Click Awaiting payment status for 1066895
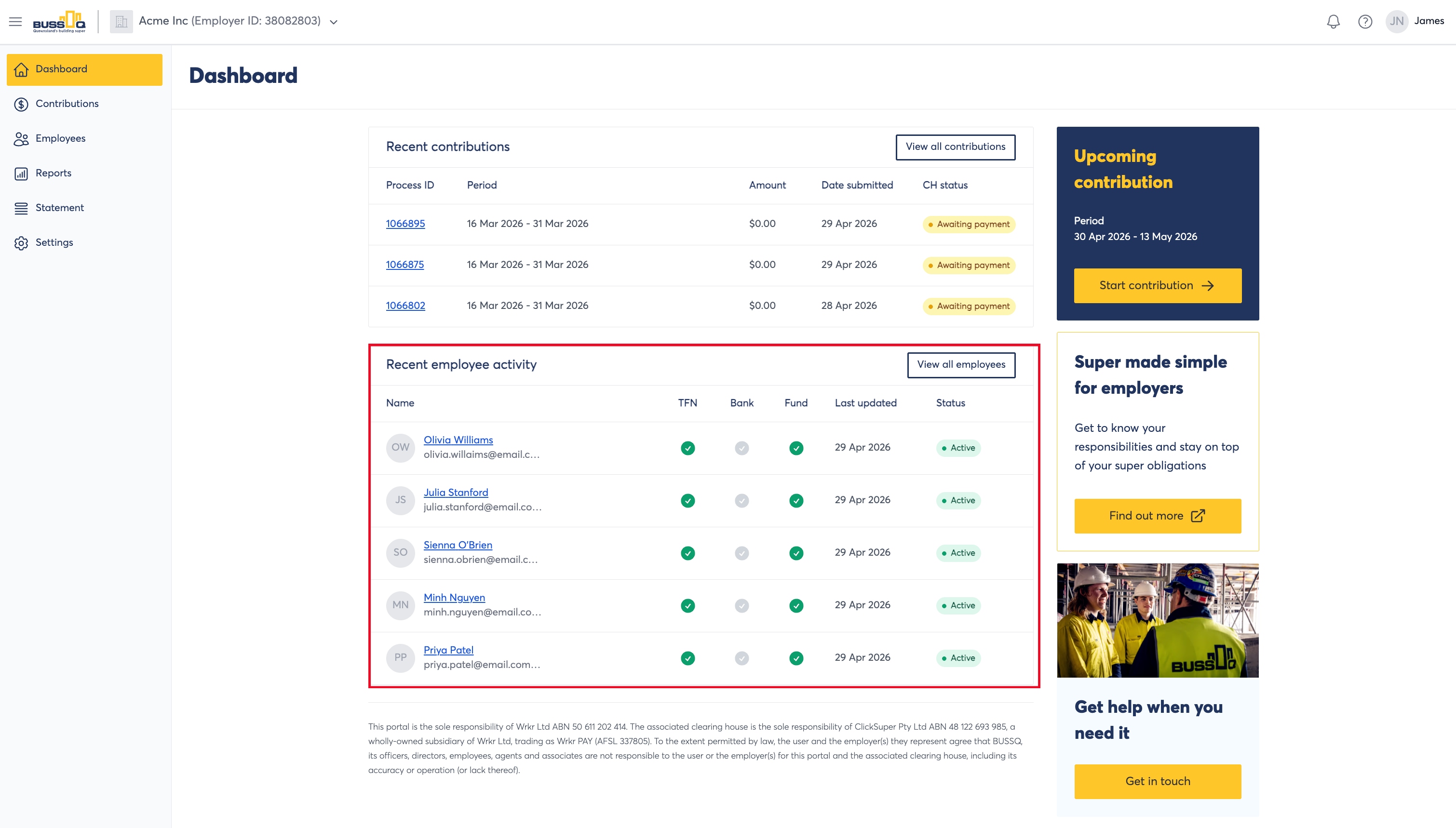 pyautogui.click(x=969, y=225)
